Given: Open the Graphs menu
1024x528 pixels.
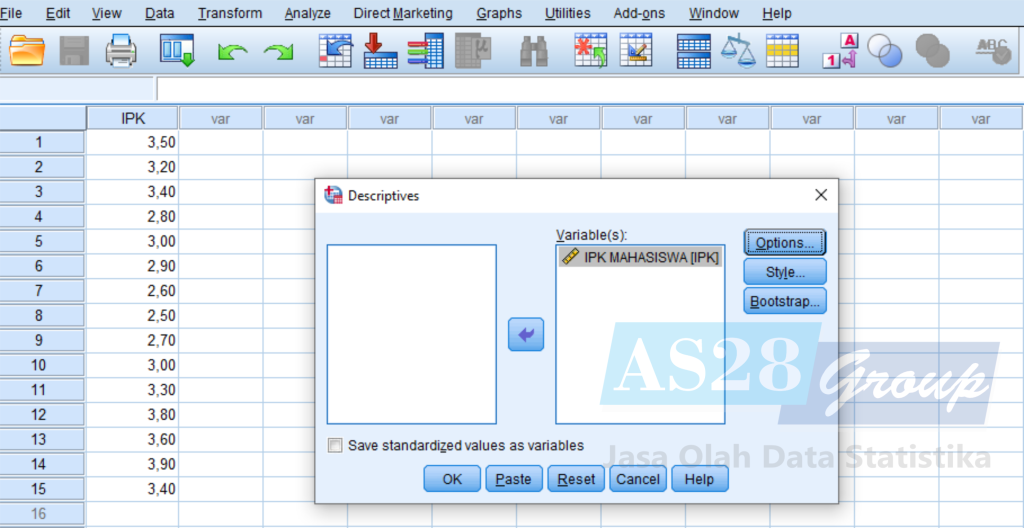Looking at the screenshot, I should coord(499,13).
